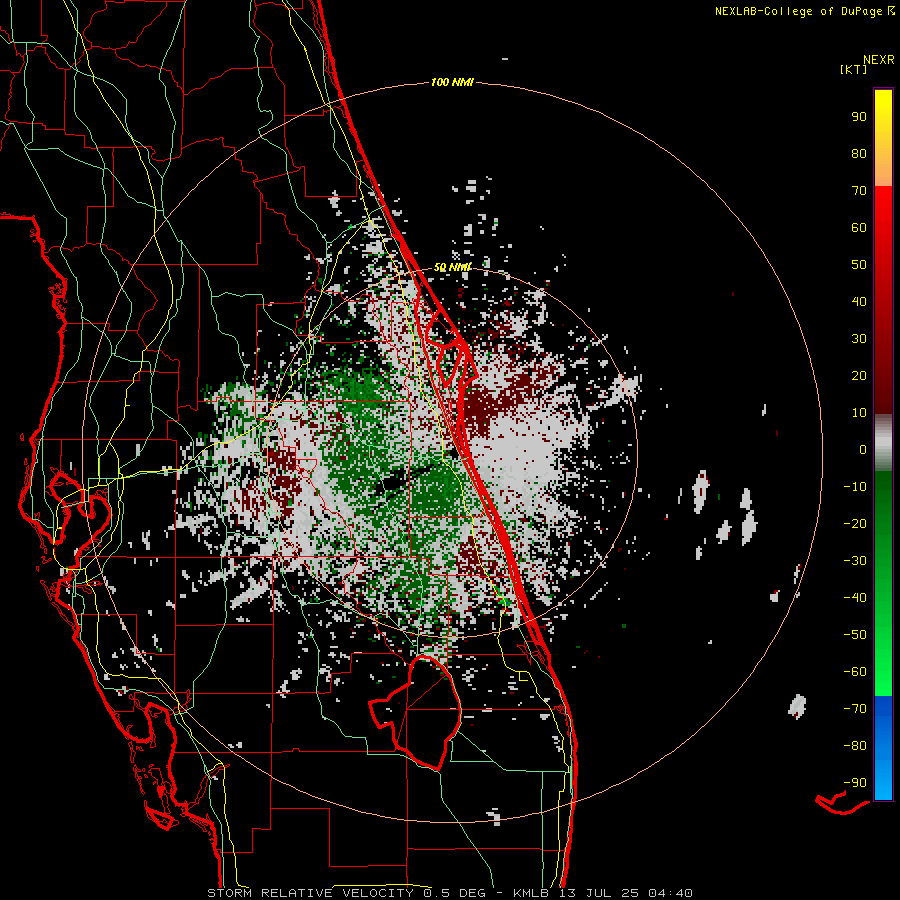Click the gray zero-velocity segment of color bar
The width and height of the screenshot is (900, 900).
[x=883, y=443]
